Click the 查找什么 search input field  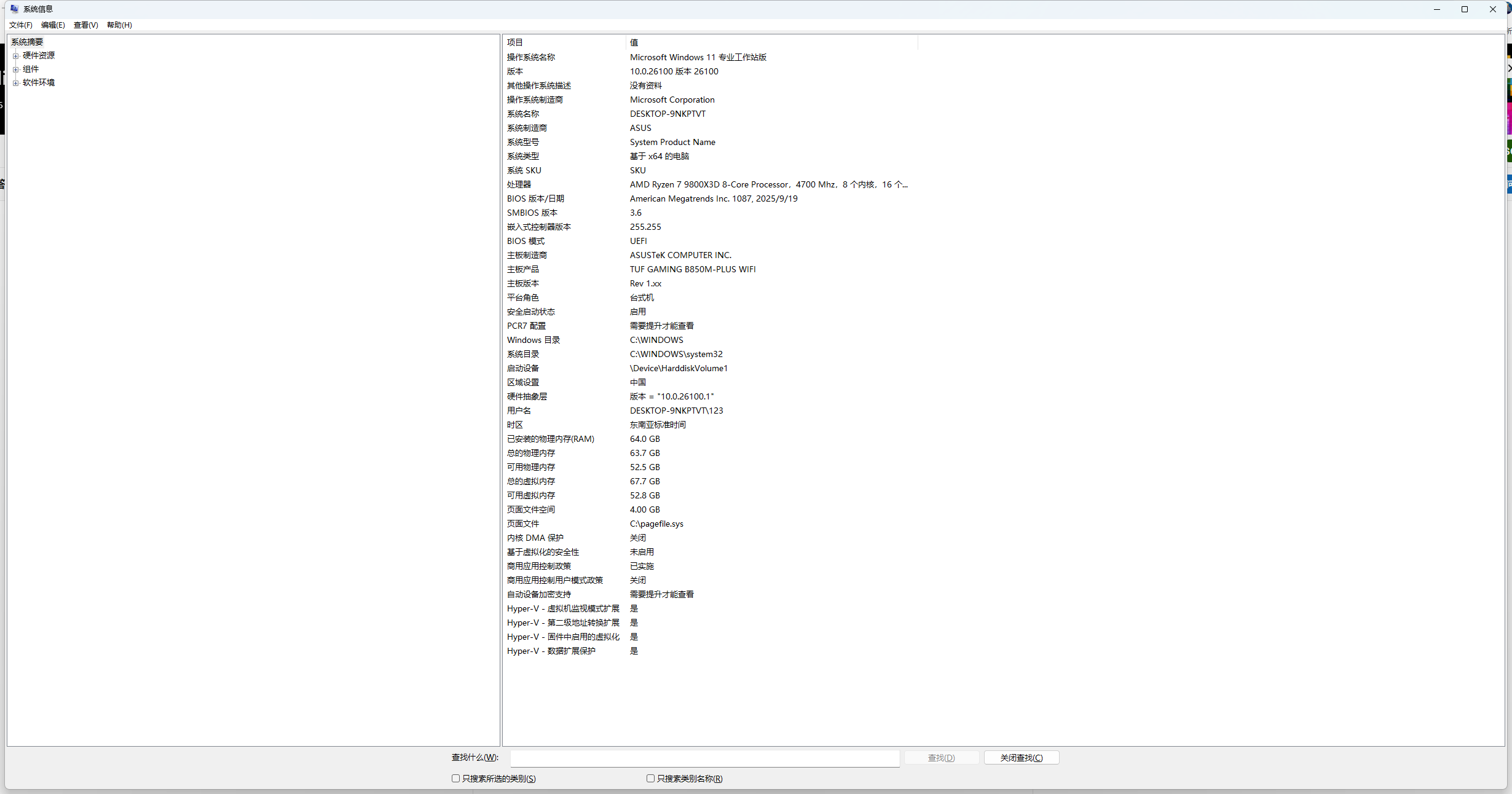tap(705, 758)
